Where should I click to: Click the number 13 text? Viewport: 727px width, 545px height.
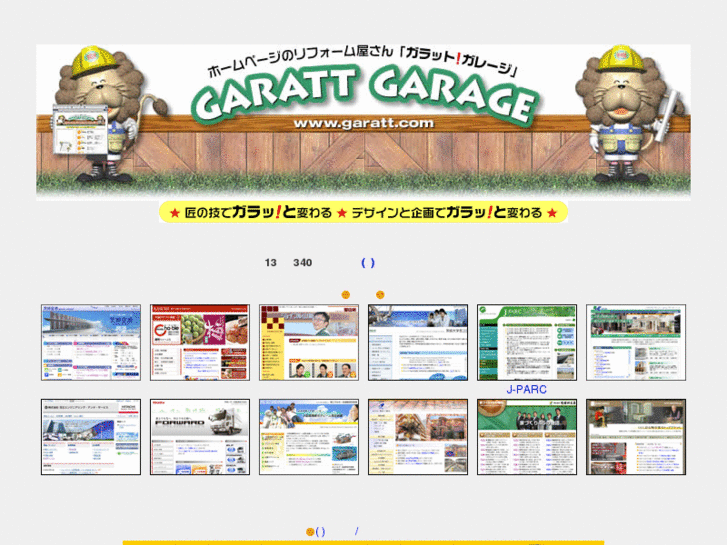(270, 263)
